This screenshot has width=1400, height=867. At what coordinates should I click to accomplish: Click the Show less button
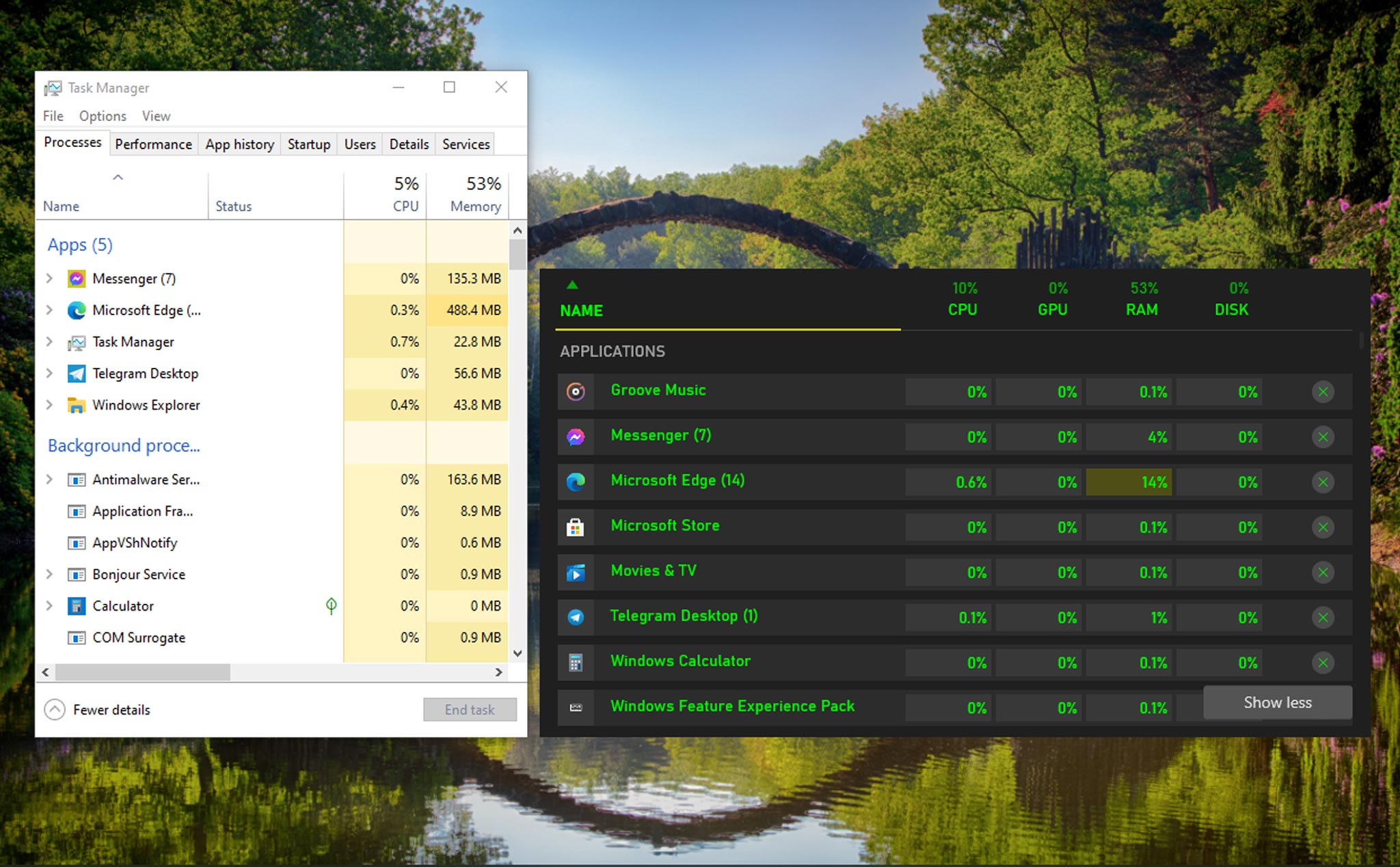coord(1278,703)
